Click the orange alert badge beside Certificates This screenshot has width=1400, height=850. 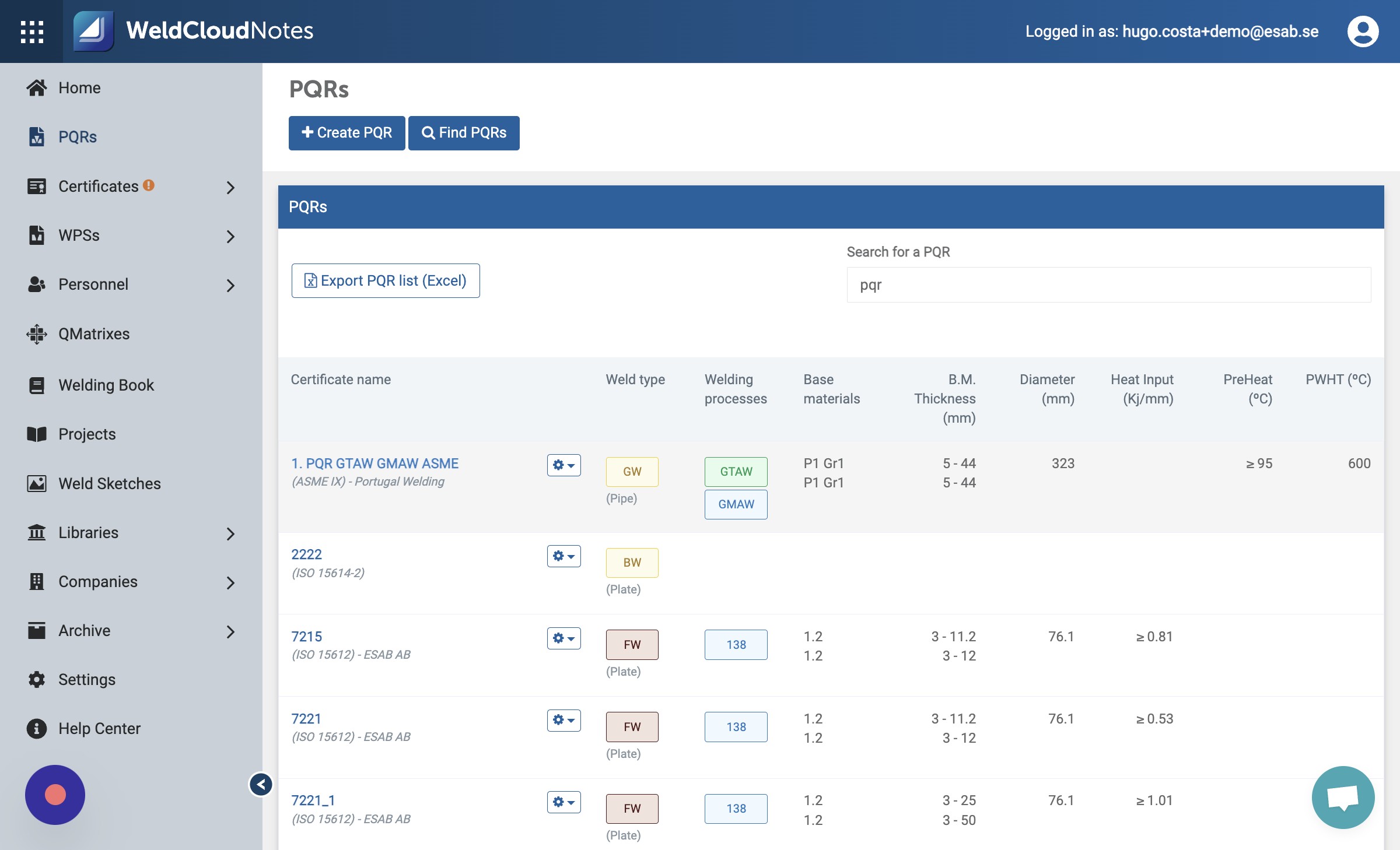pos(149,185)
